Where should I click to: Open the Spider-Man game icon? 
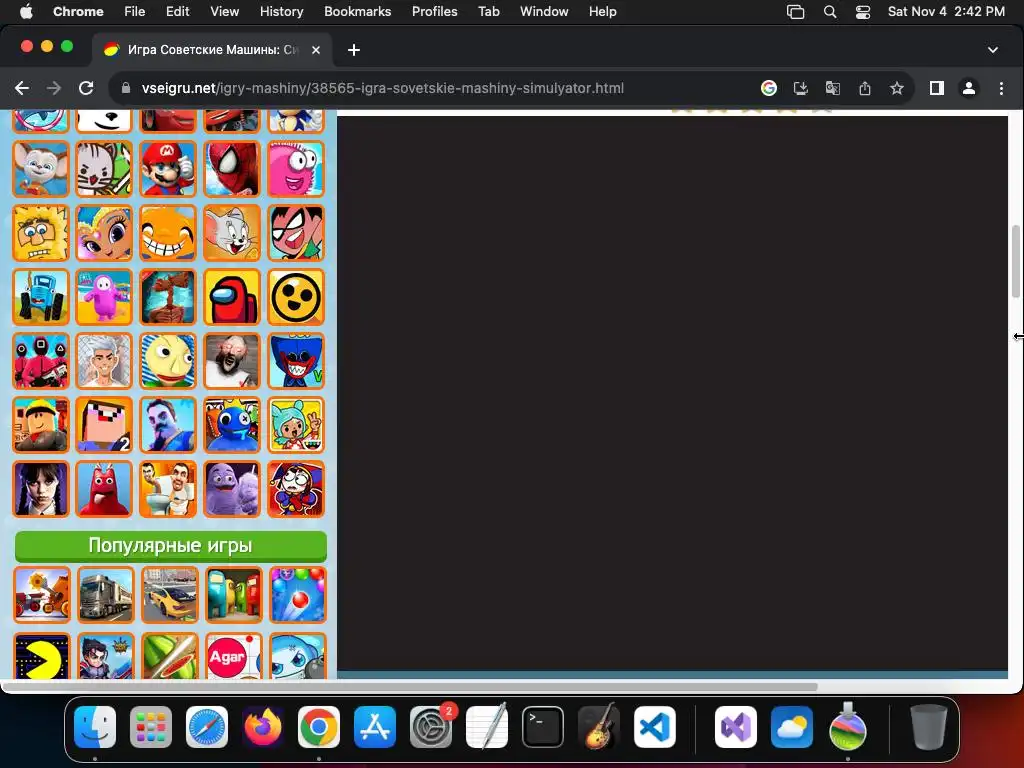point(232,169)
